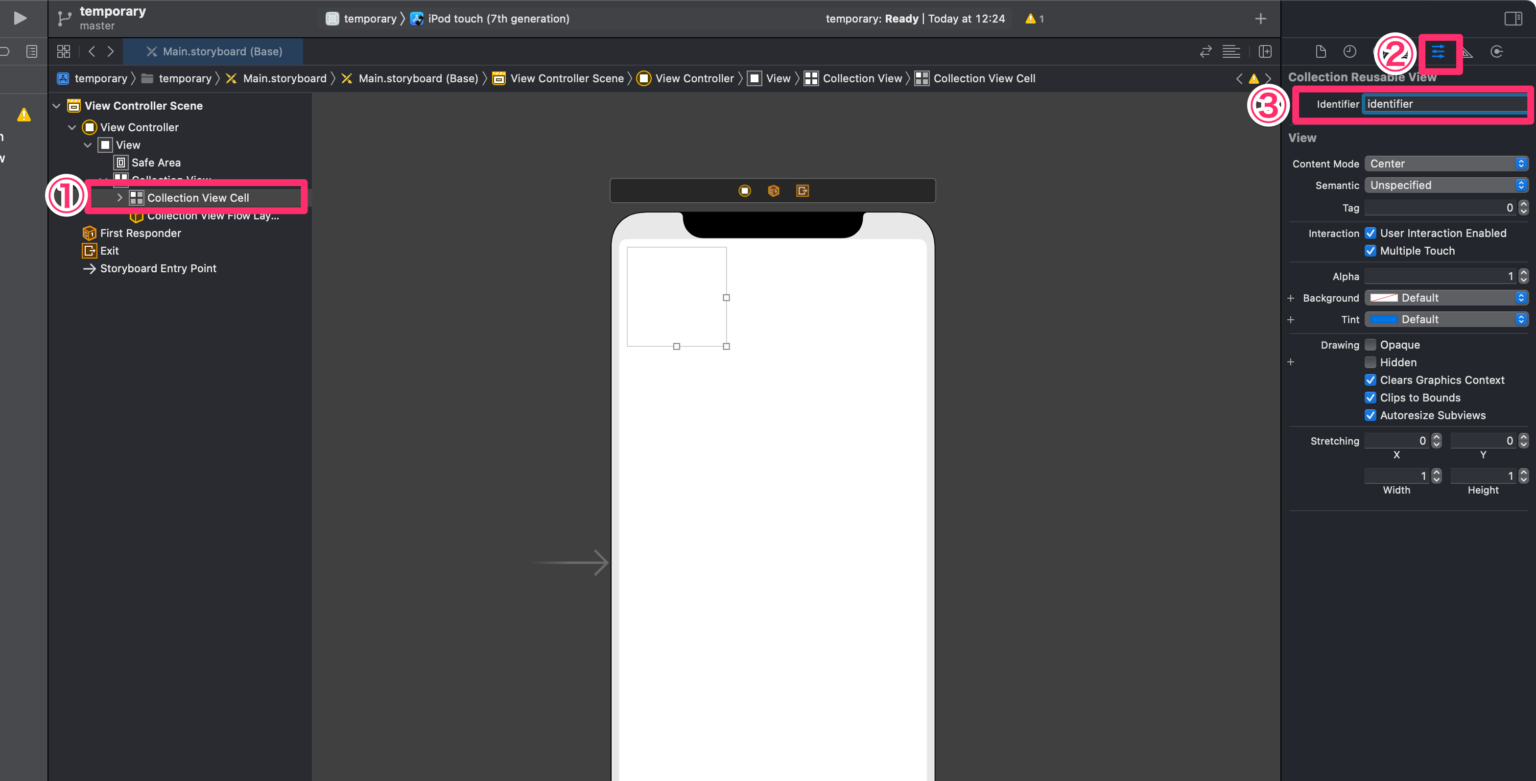The height and width of the screenshot is (781, 1536).
Task: Enable the Opaque checkbox
Action: [x=1370, y=344]
